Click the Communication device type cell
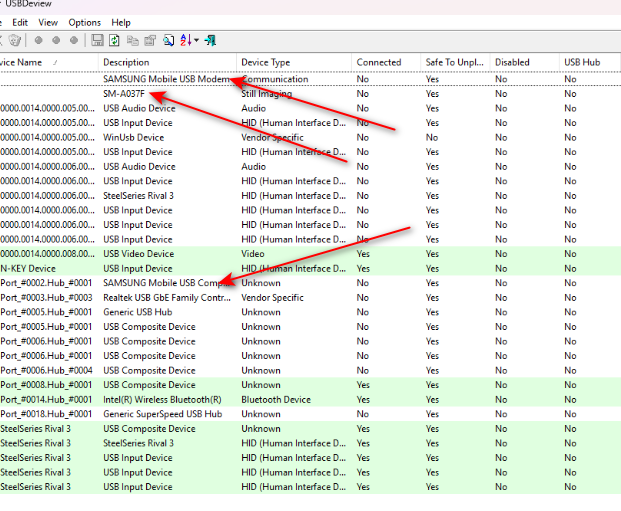Viewport: 621px width, 511px height. 275,79
